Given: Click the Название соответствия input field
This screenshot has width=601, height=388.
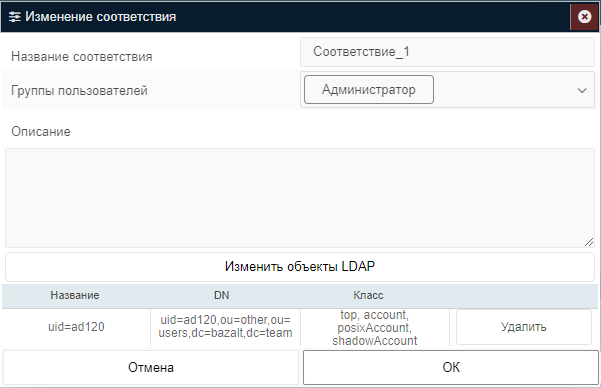Looking at the screenshot, I should [x=447, y=52].
